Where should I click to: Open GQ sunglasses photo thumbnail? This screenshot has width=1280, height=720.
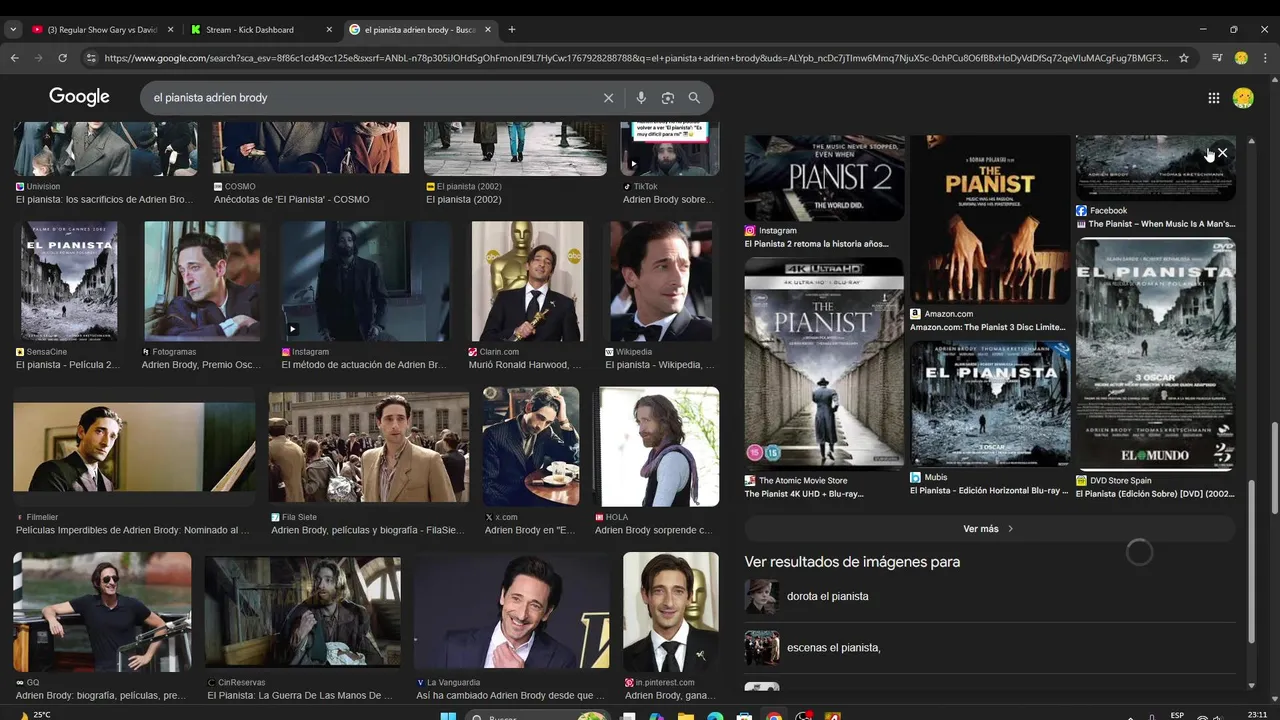click(102, 612)
